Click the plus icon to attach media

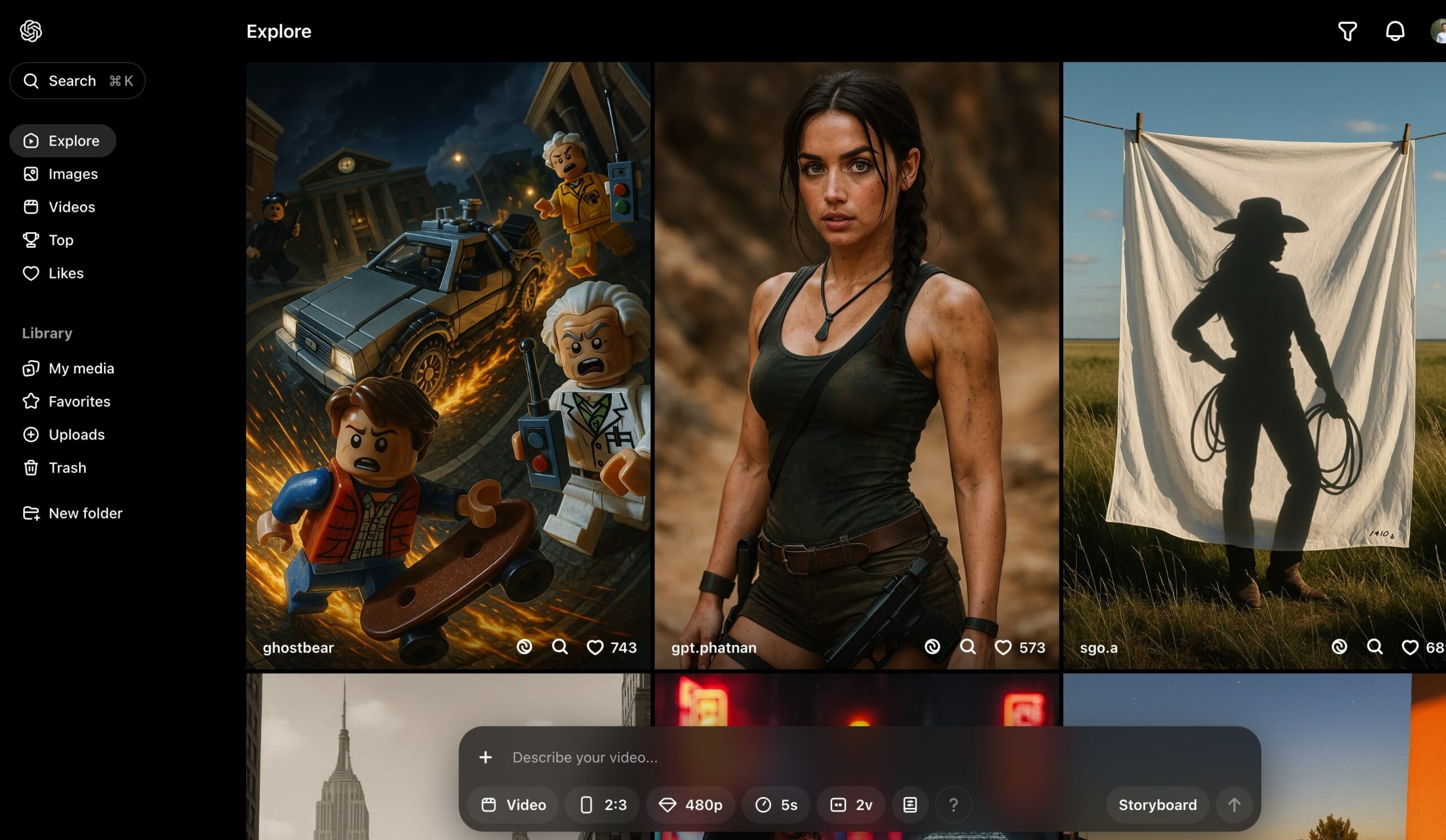tap(485, 758)
